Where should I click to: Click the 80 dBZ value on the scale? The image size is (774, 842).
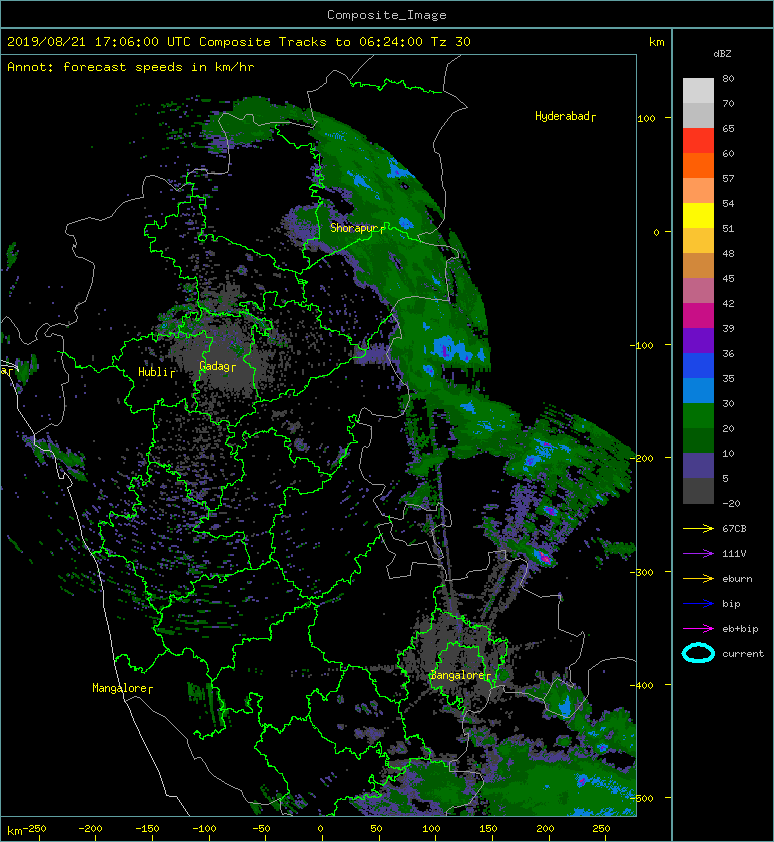click(x=728, y=78)
